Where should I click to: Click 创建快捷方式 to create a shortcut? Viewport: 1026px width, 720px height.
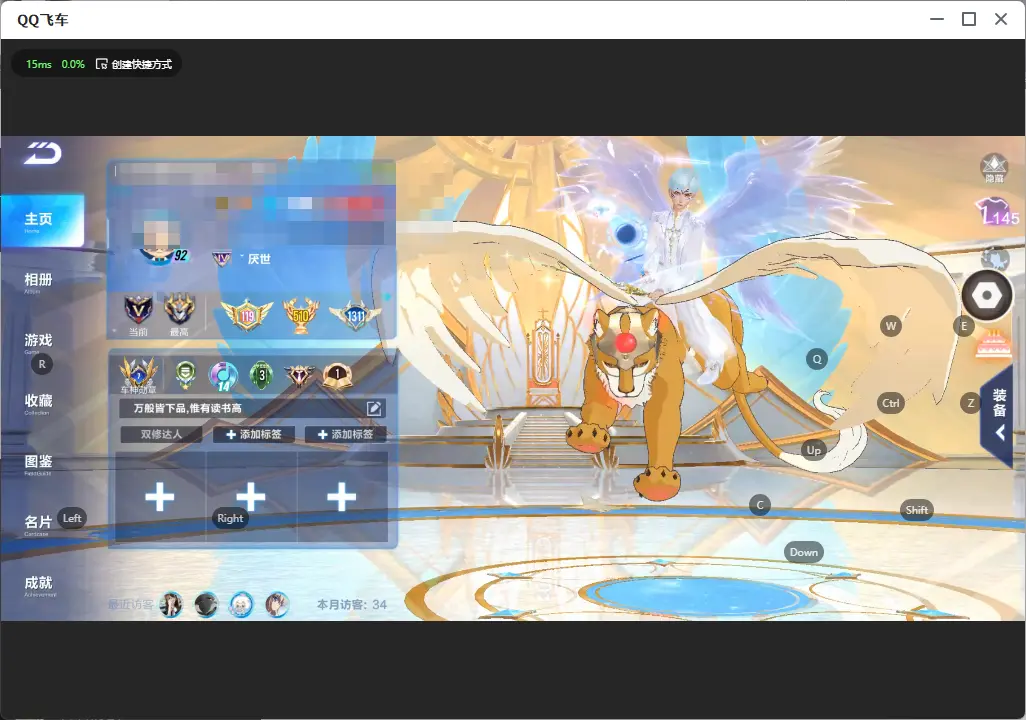pyautogui.click(x=134, y=64)
